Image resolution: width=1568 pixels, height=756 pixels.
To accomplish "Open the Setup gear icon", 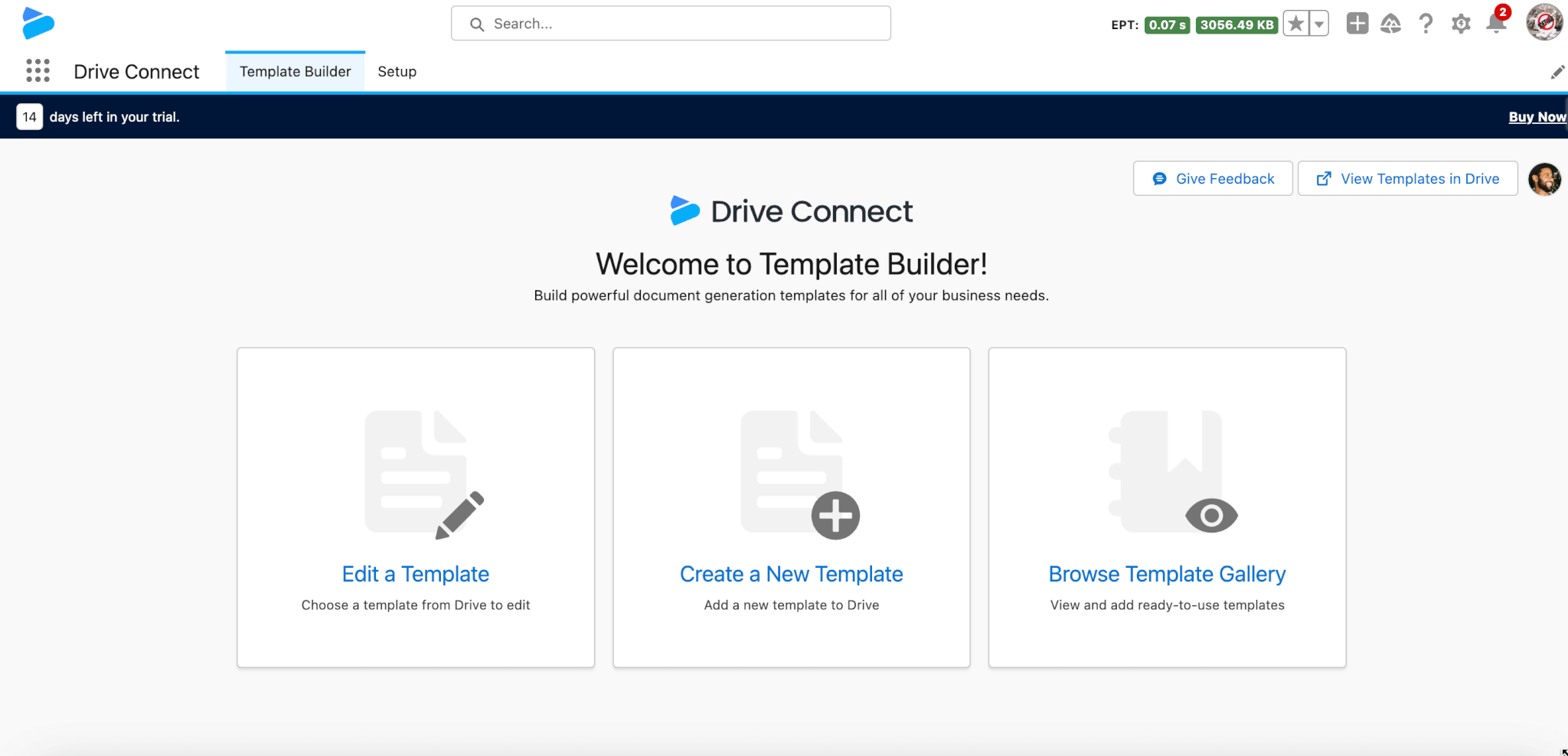I will click(1461, 24).
